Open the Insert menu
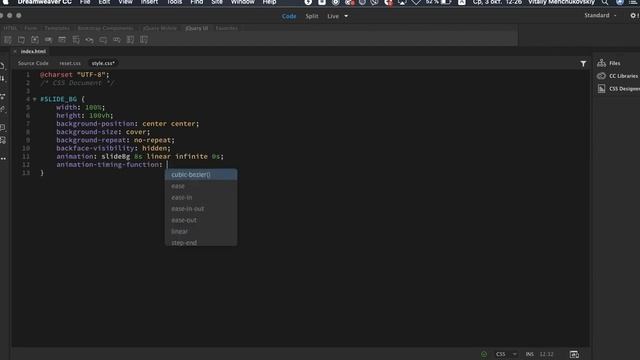The width and height of the screenshot is (640, 360). pyautogui.click(x=149, y=2)
